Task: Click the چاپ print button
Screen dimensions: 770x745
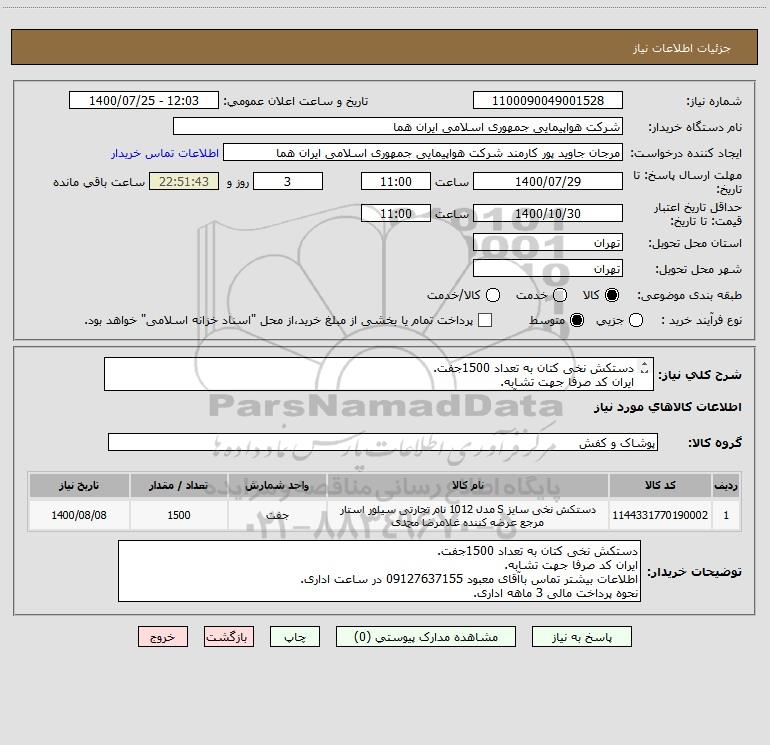Action: point(295,637)
